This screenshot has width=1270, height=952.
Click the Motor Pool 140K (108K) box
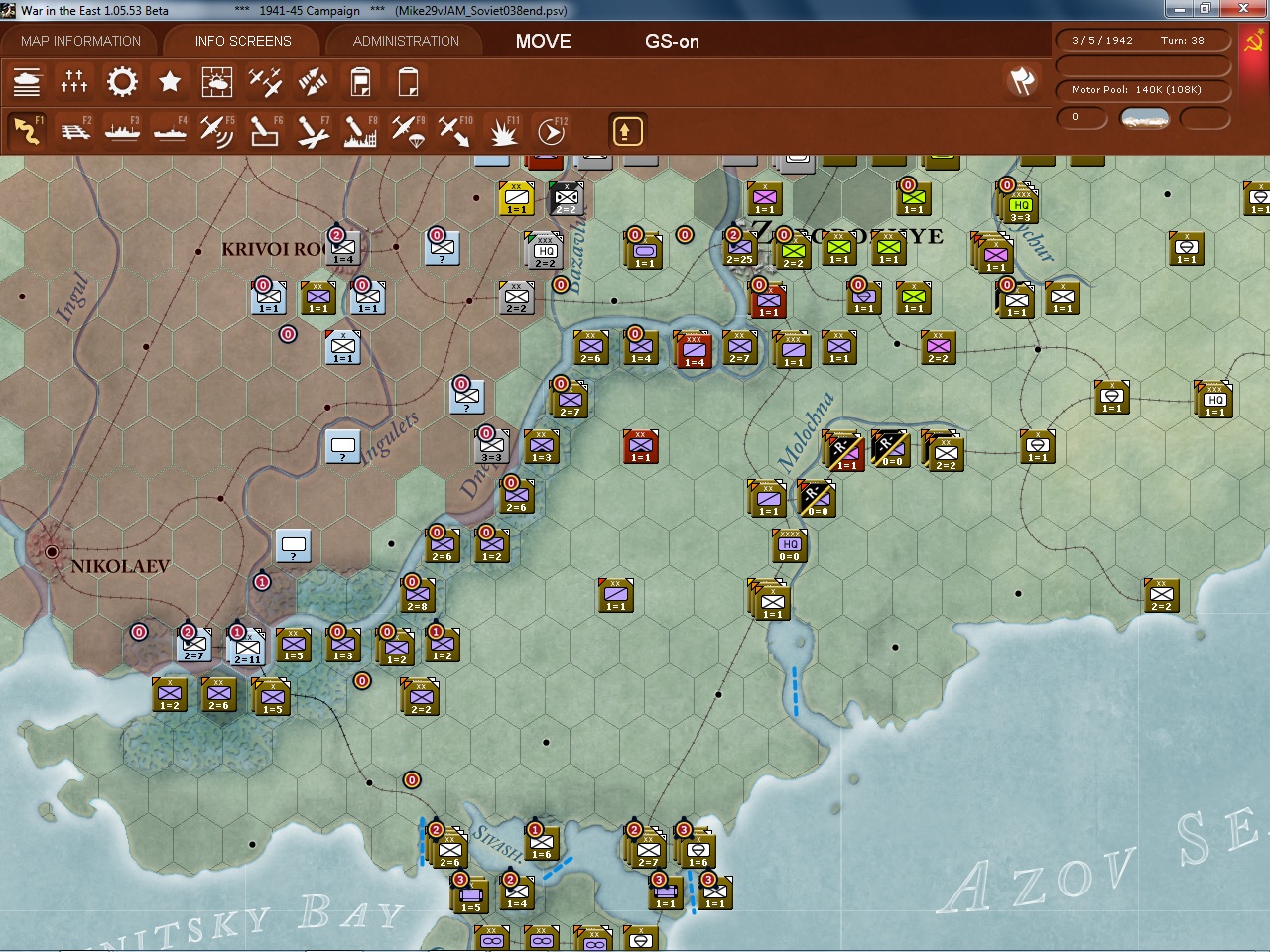pyautogui.click(x=1143, y=90)
